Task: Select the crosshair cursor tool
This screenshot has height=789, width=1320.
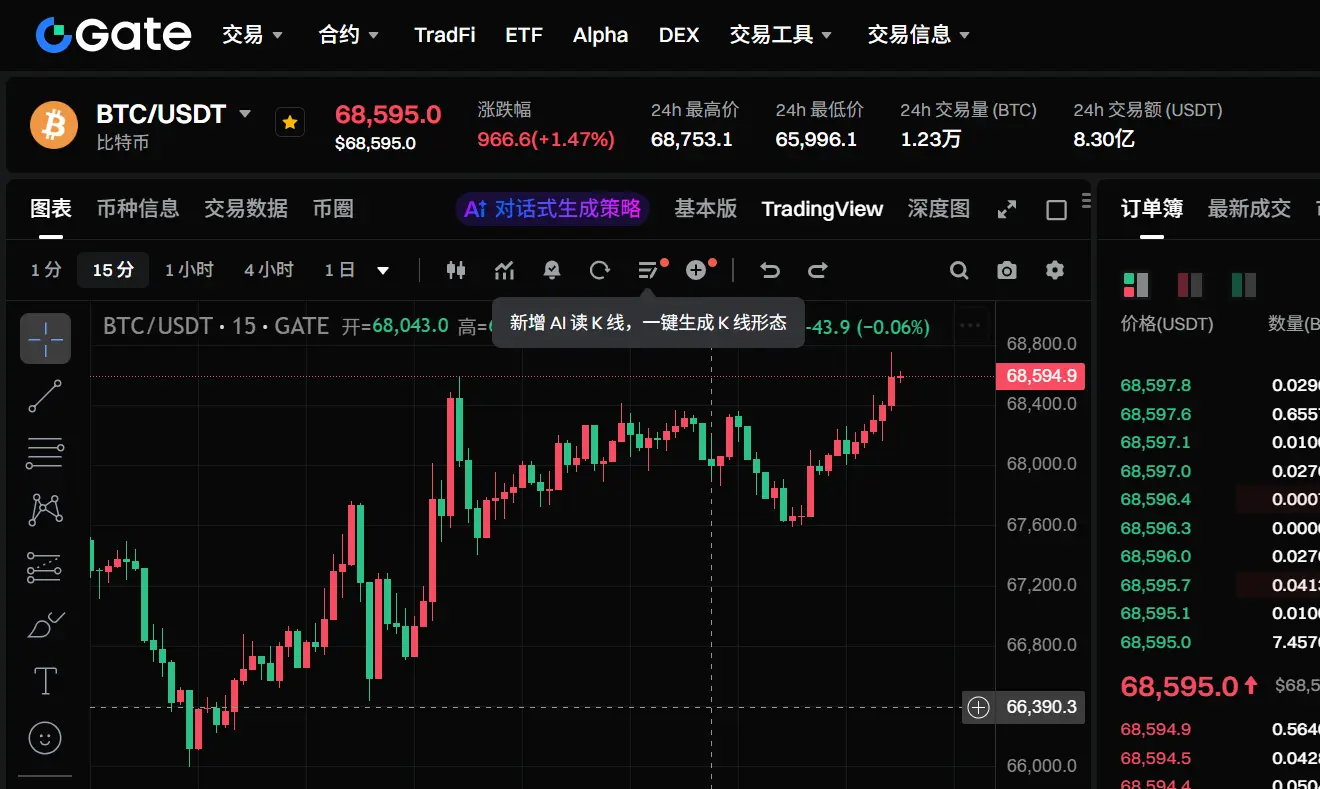Action: (x=45, y=338)
